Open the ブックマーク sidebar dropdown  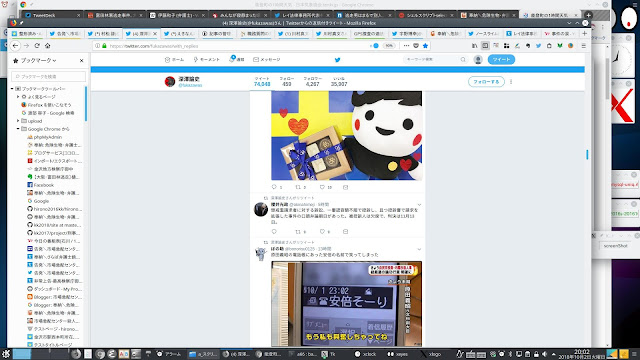38,60
